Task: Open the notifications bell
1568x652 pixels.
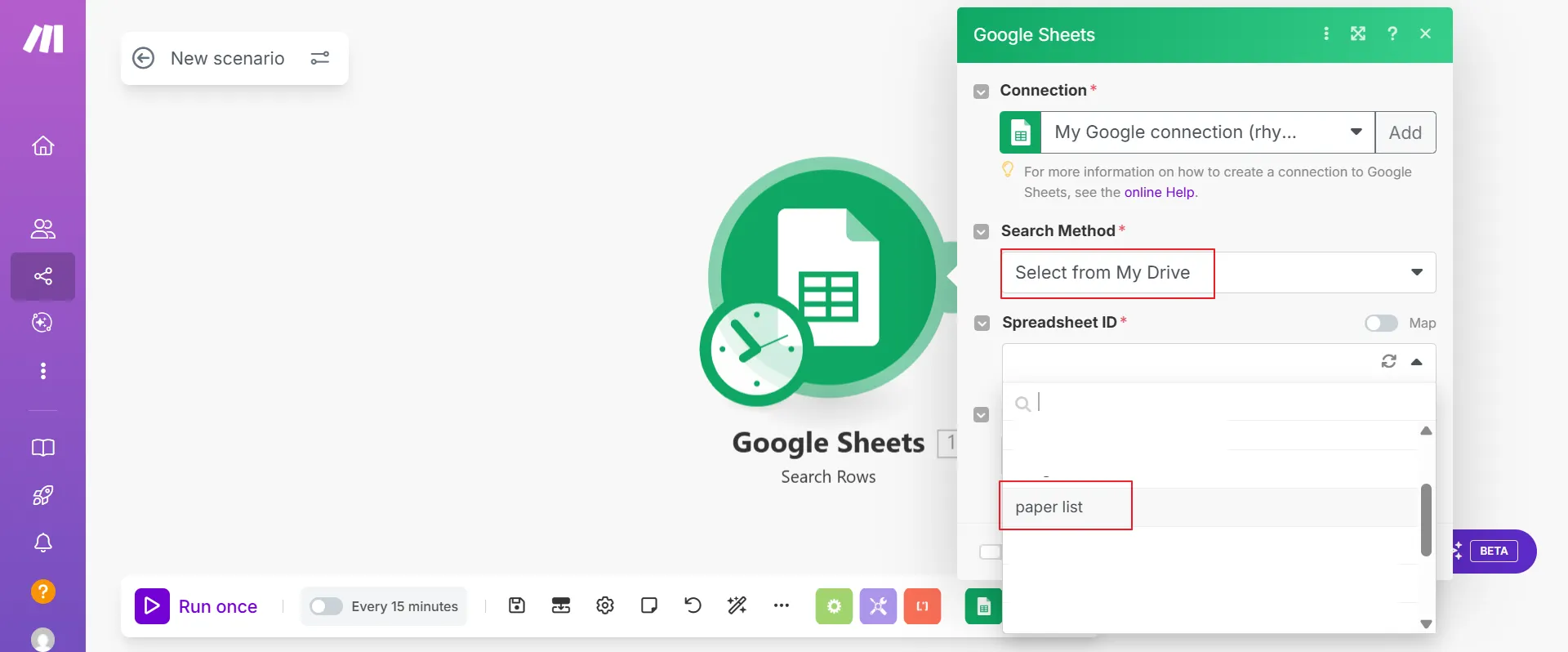Action: click(43, 543)
